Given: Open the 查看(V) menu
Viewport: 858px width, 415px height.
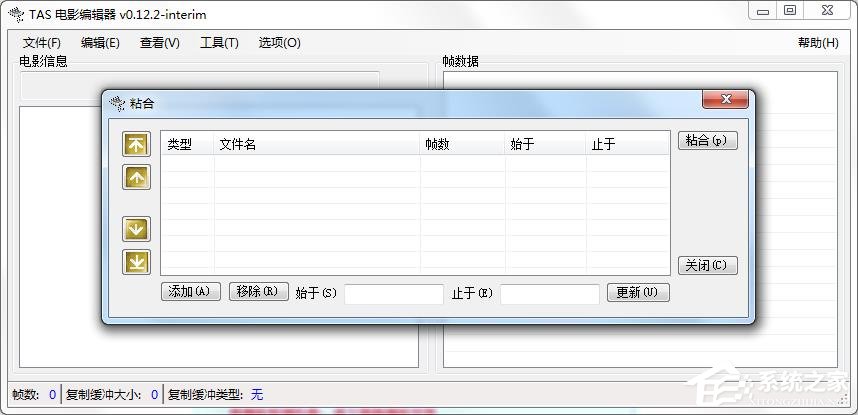Looking at the screenshot, I should [x=159, y=43].
